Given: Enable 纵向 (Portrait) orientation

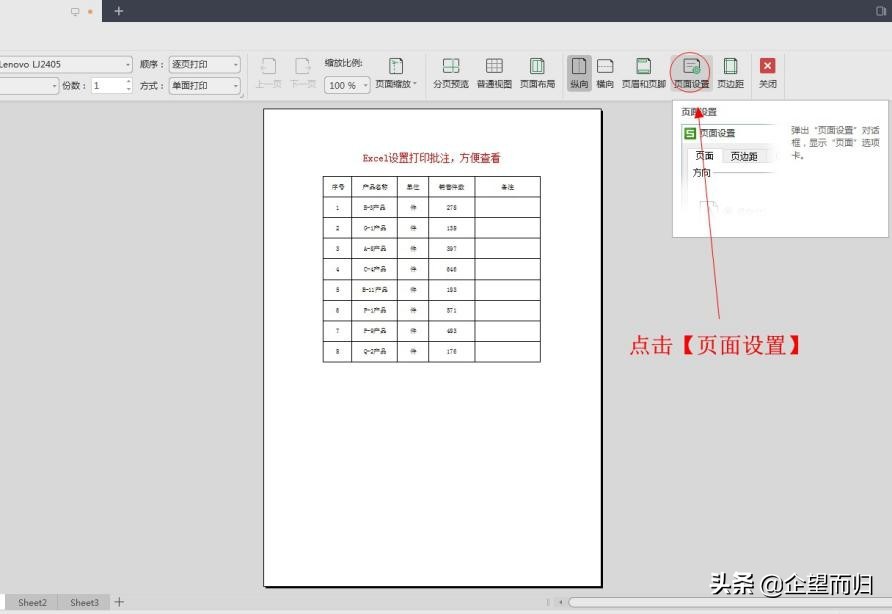Looking at the screenshot, I should (x=578, y=72).
